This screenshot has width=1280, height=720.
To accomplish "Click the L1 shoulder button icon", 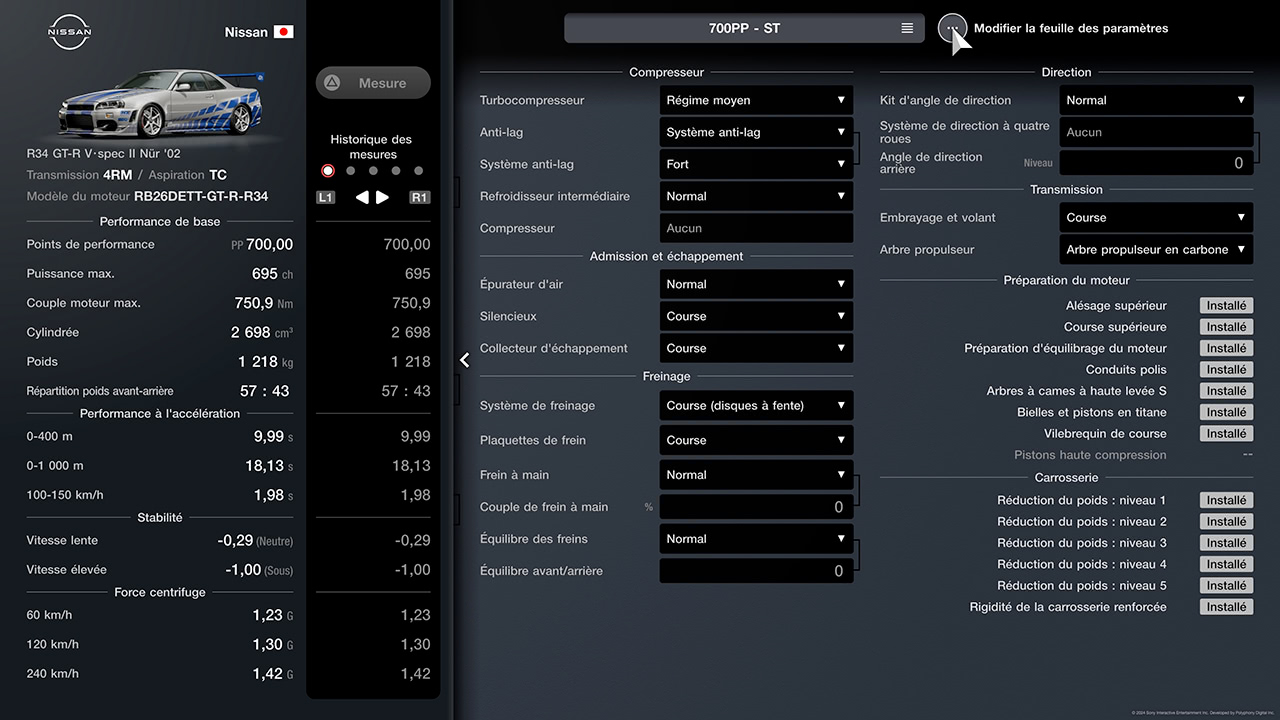I will (325, 197).
